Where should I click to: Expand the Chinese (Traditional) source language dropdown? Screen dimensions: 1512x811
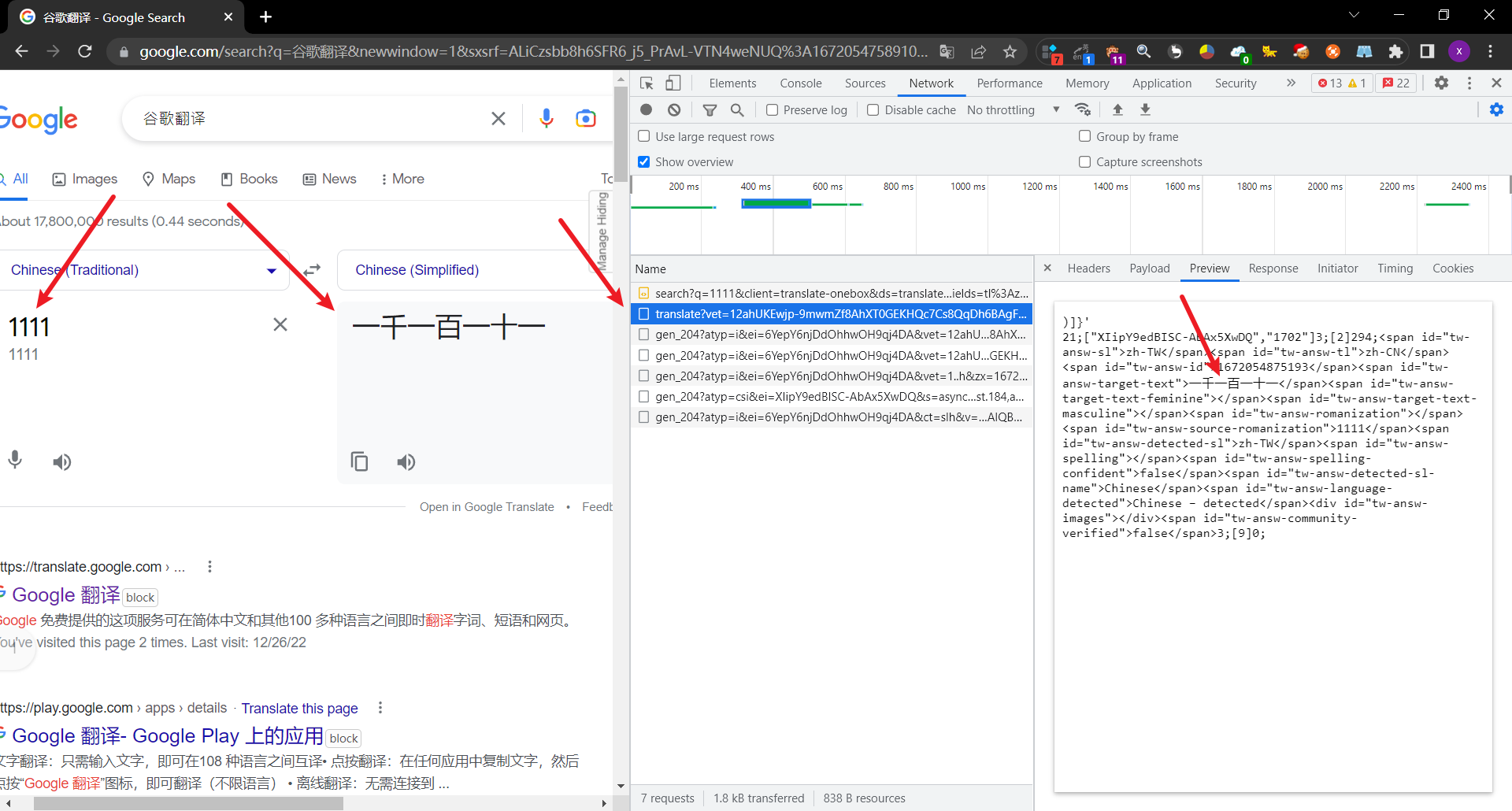click(x=271, y=271)
